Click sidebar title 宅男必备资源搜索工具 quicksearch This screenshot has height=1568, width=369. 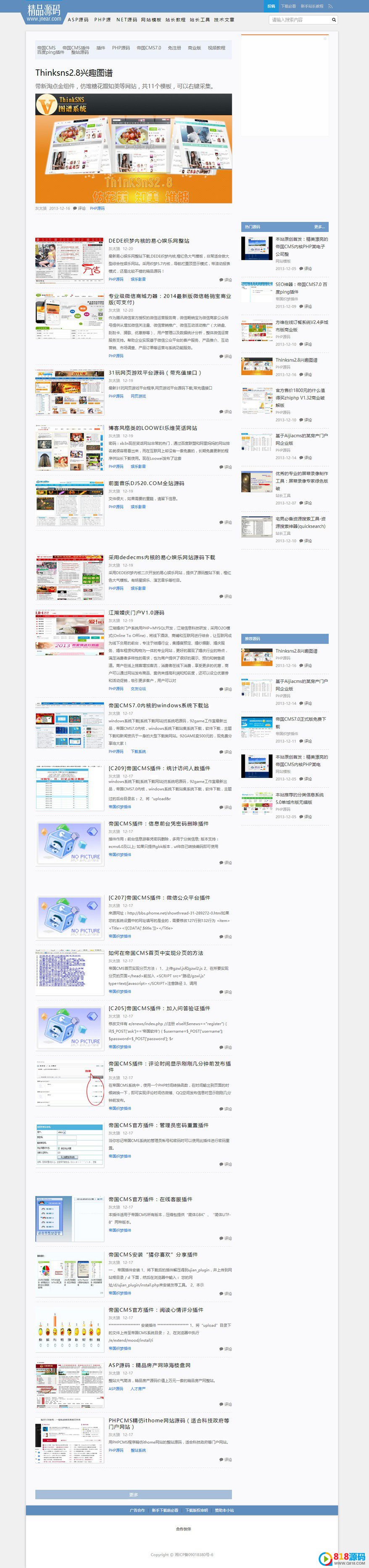(x=301, y=522)
